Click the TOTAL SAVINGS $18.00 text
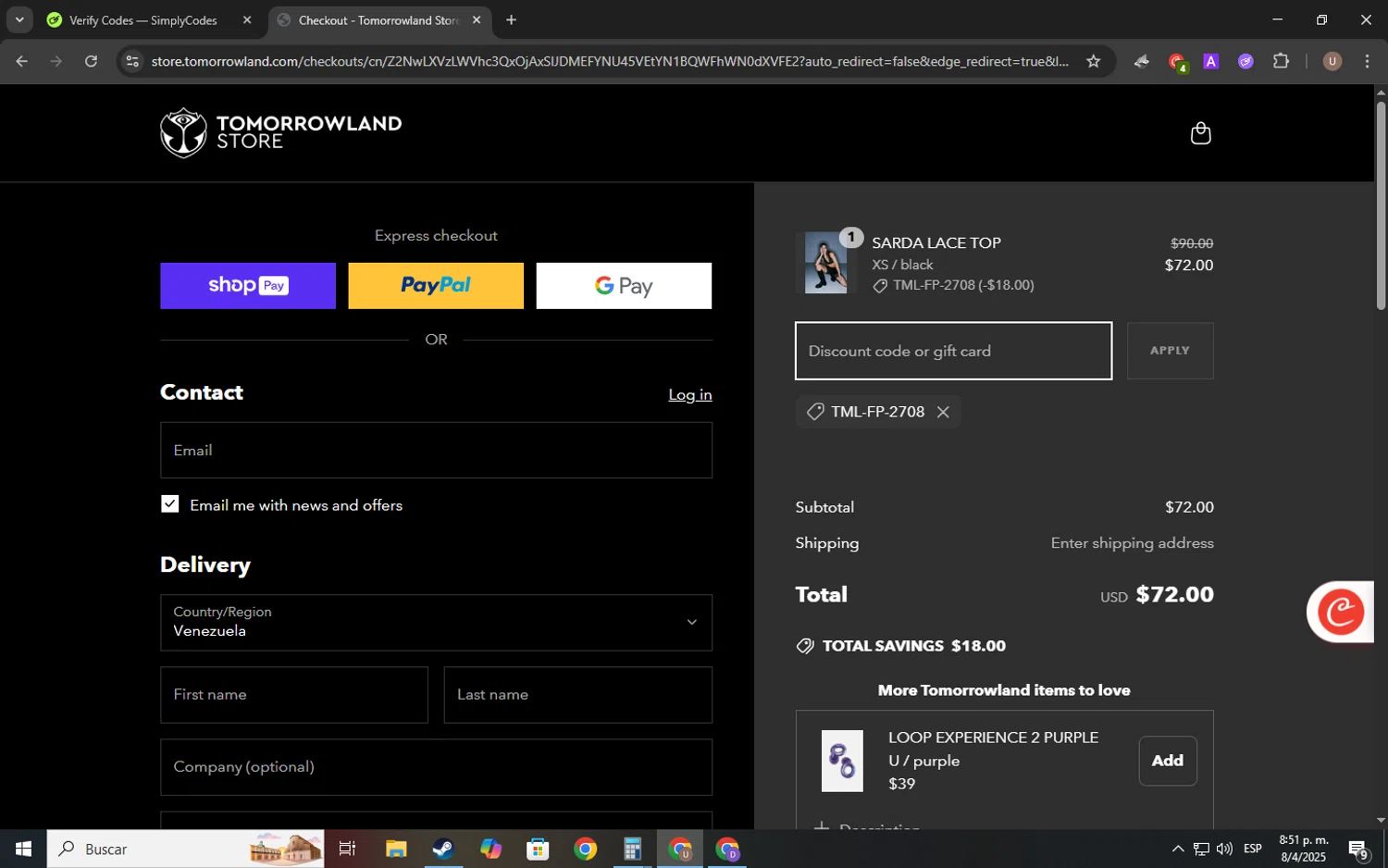 coord(913,646)
